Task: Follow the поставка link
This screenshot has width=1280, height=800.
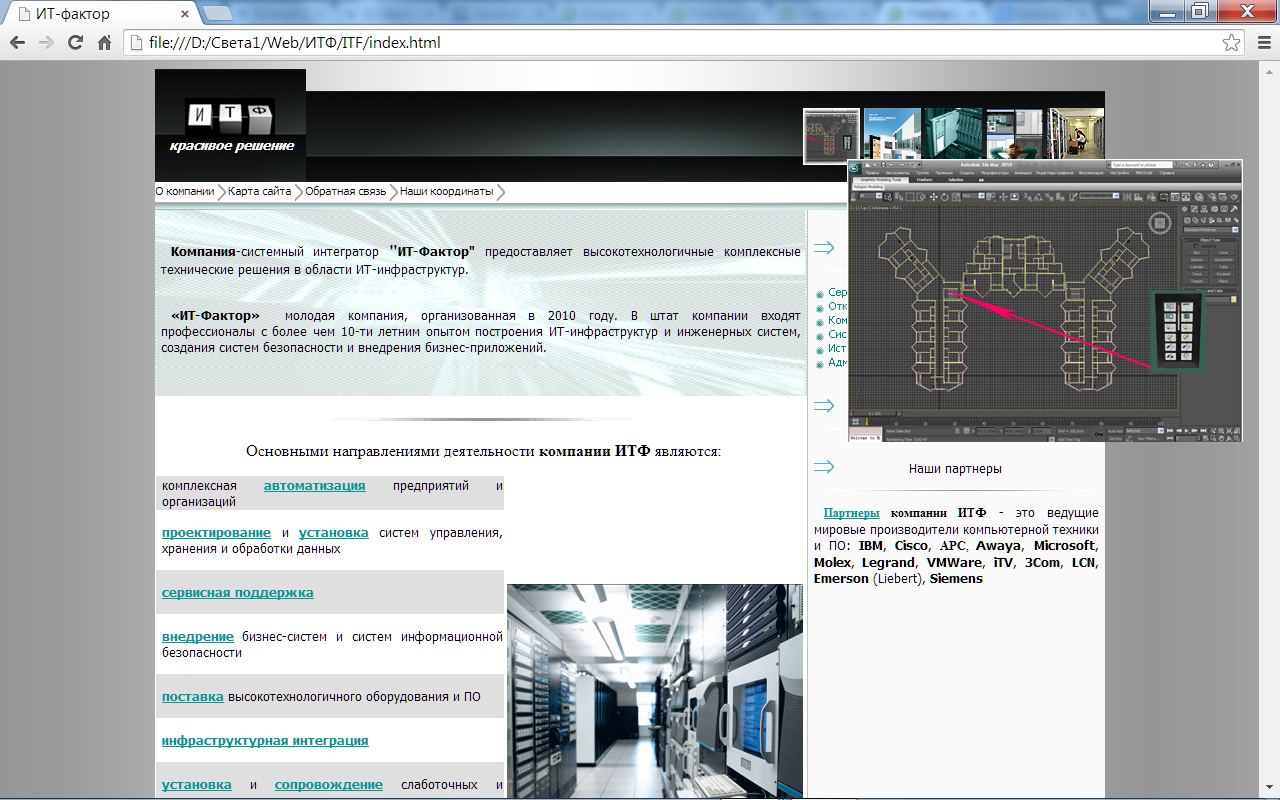Action: point(193,697)
